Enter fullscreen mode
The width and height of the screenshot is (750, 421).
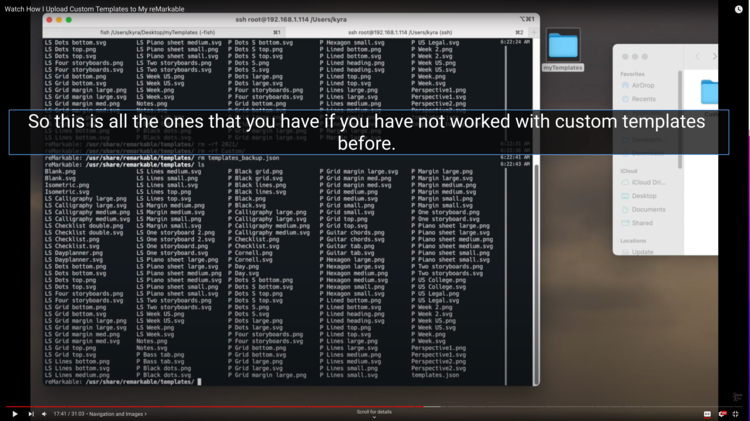[736, 414]
